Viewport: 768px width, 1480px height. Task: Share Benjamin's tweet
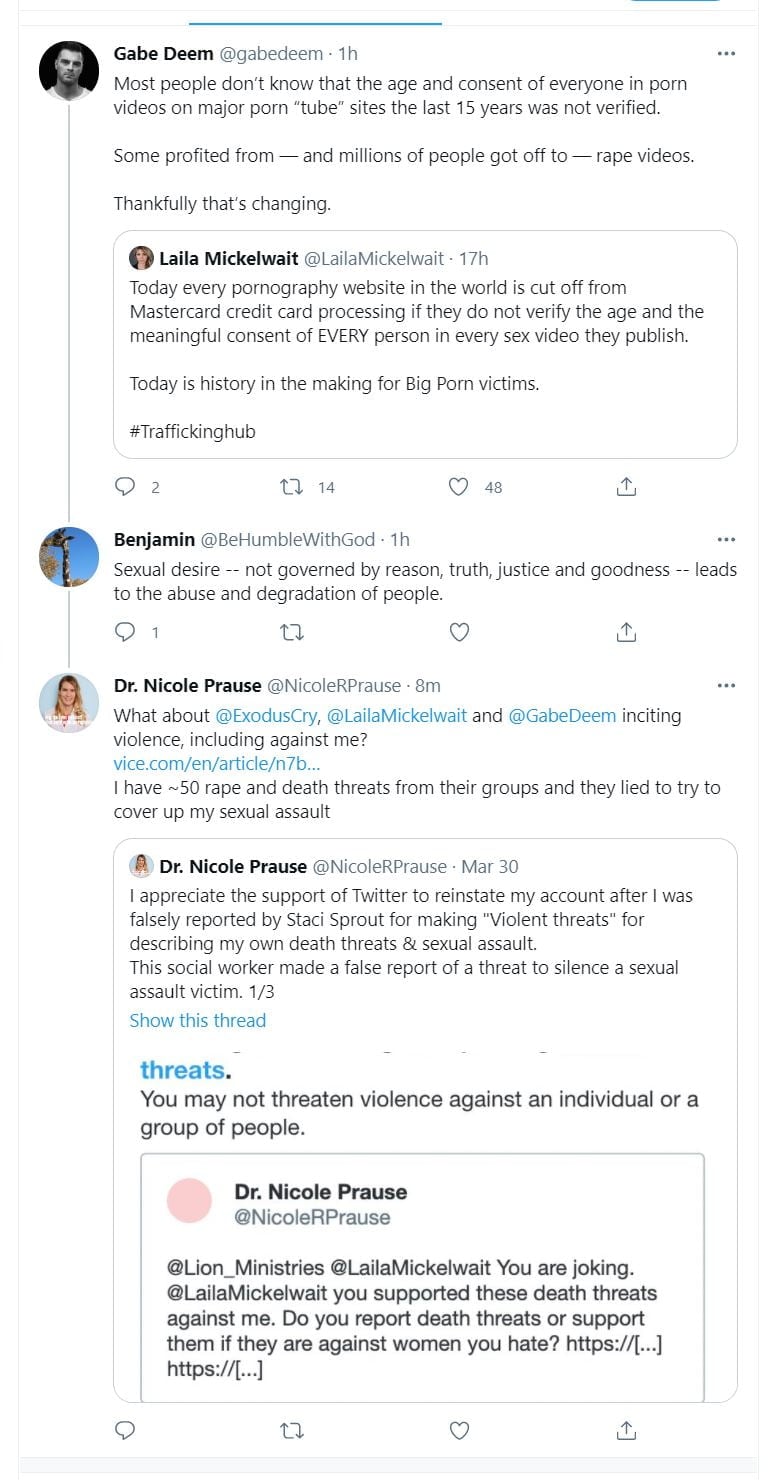click(626, 632)
